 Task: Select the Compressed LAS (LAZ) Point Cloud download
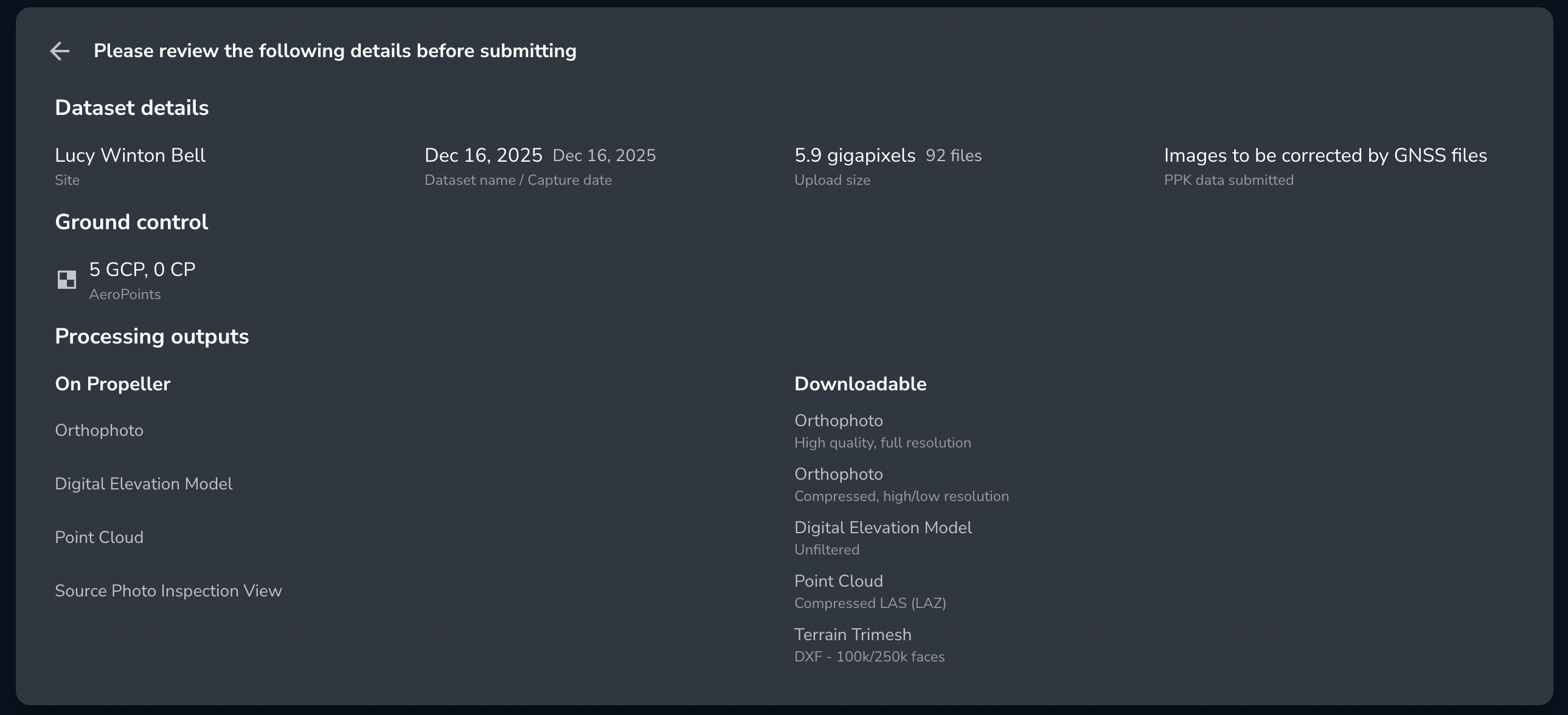[838, 582]
